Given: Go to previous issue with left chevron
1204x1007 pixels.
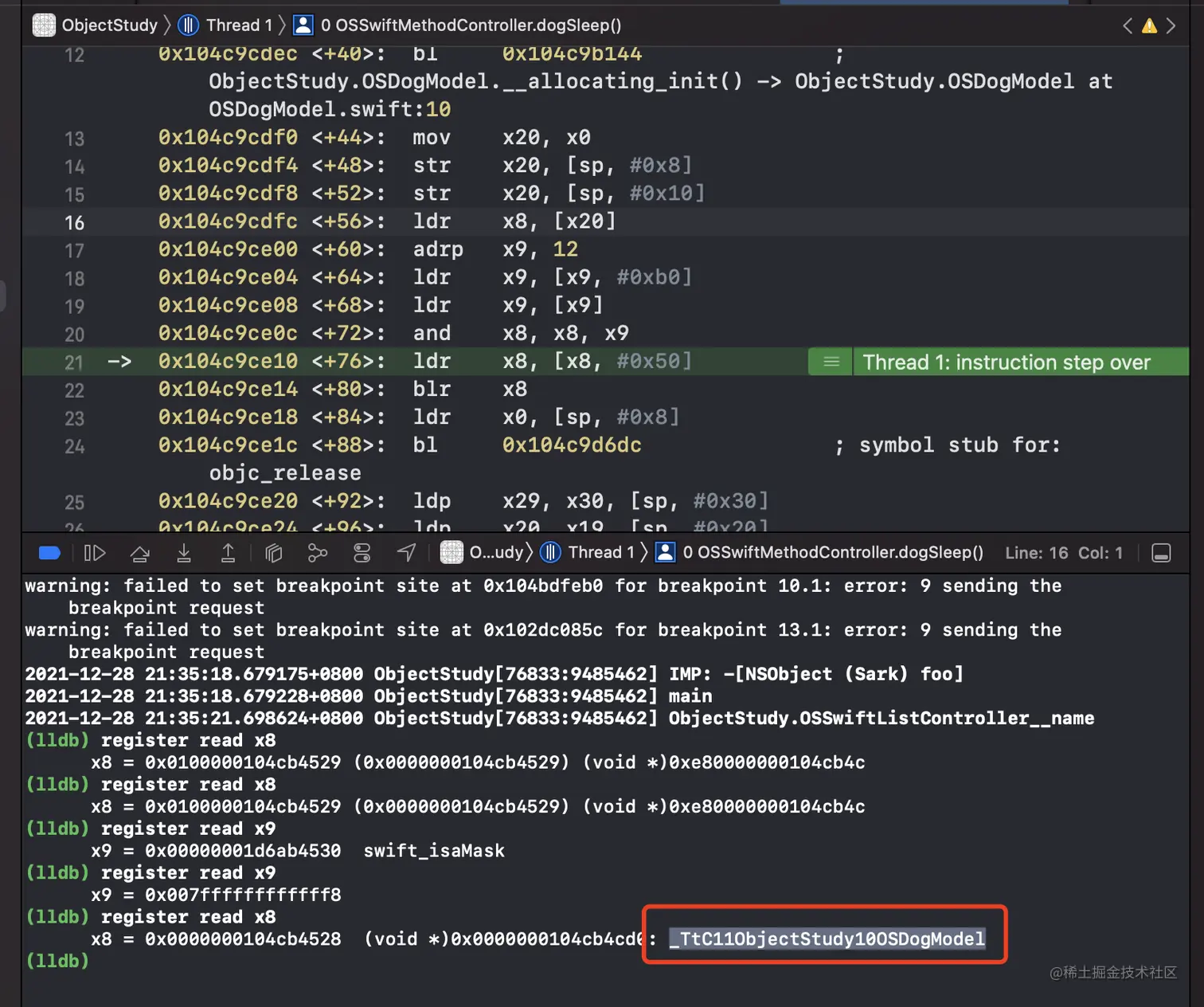Looking at the screenshot, I should point(1128,25).
